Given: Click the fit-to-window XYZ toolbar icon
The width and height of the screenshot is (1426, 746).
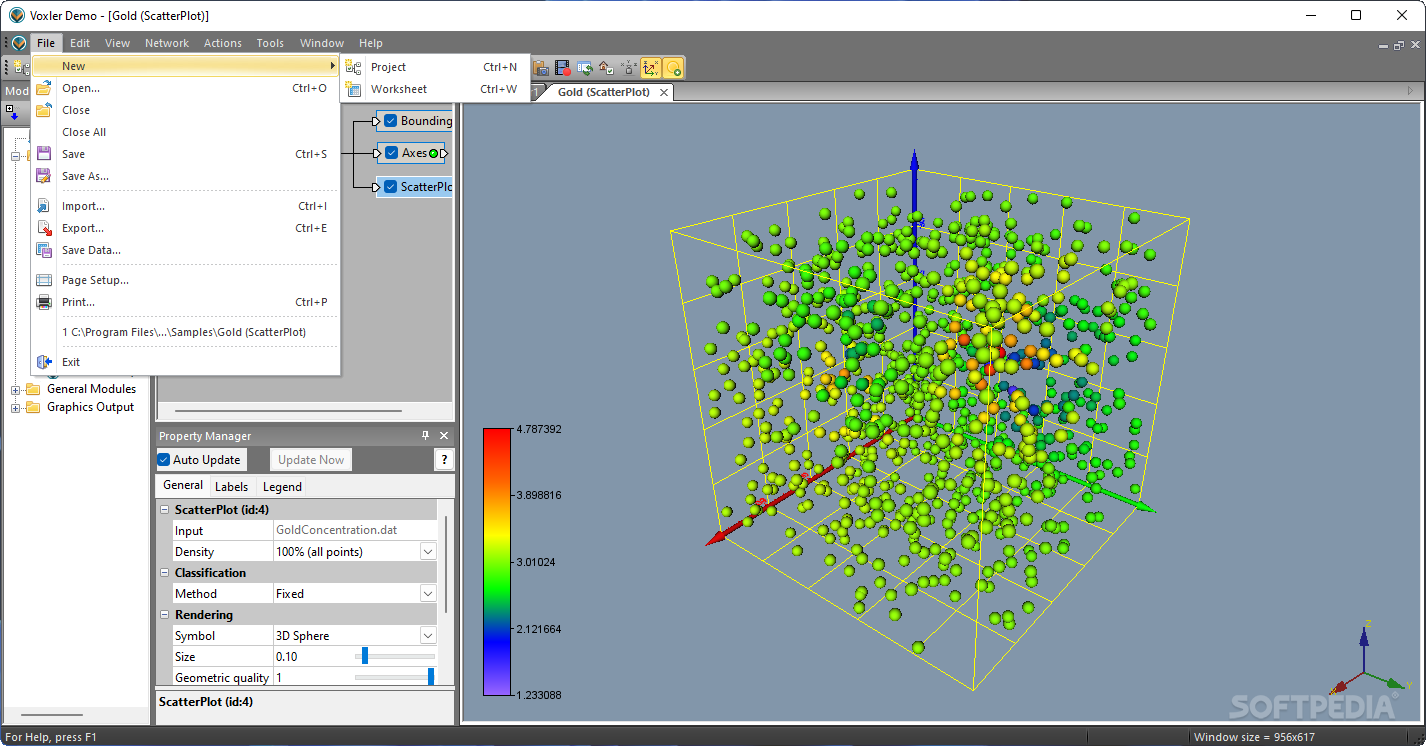Looking at the screenshot, I should pyautogui.click(x=628, y=67).
